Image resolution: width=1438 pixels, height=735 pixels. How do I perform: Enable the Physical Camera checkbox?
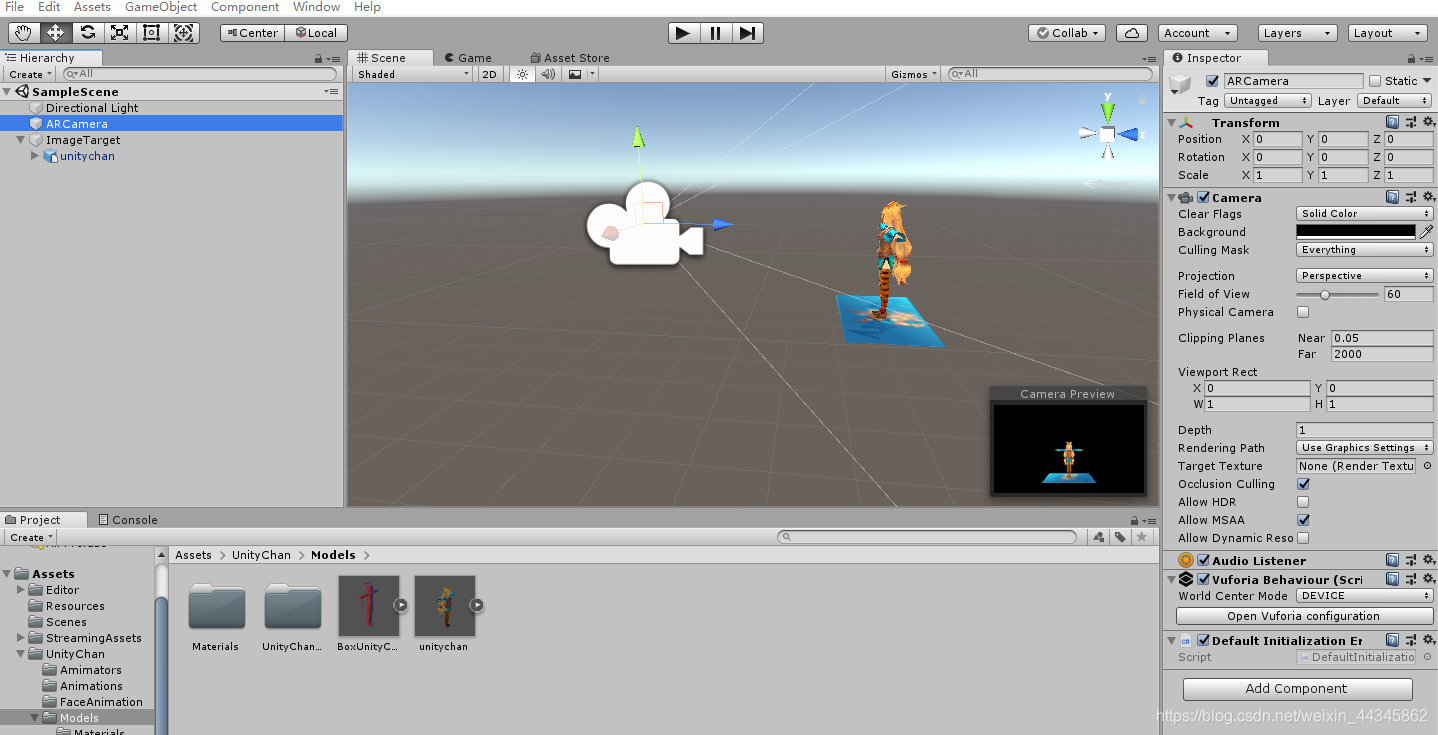point(1303,312)
